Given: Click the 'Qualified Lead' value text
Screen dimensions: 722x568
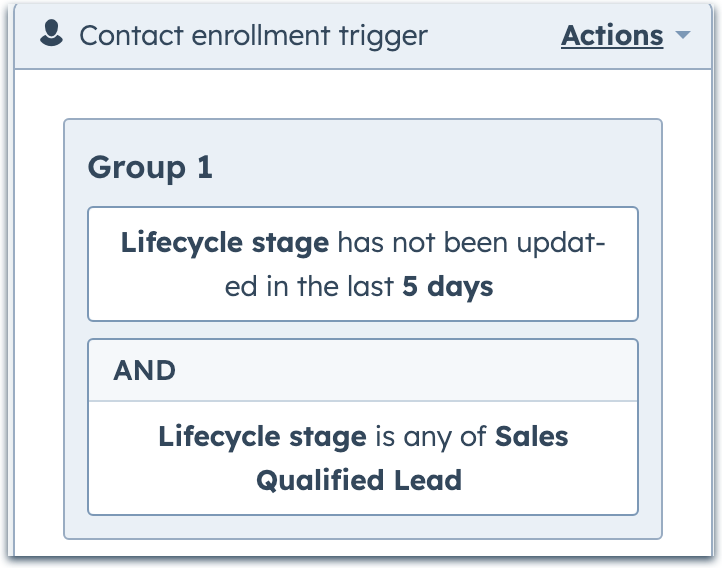Looking at the screenshot, I should tap(359, 480).
